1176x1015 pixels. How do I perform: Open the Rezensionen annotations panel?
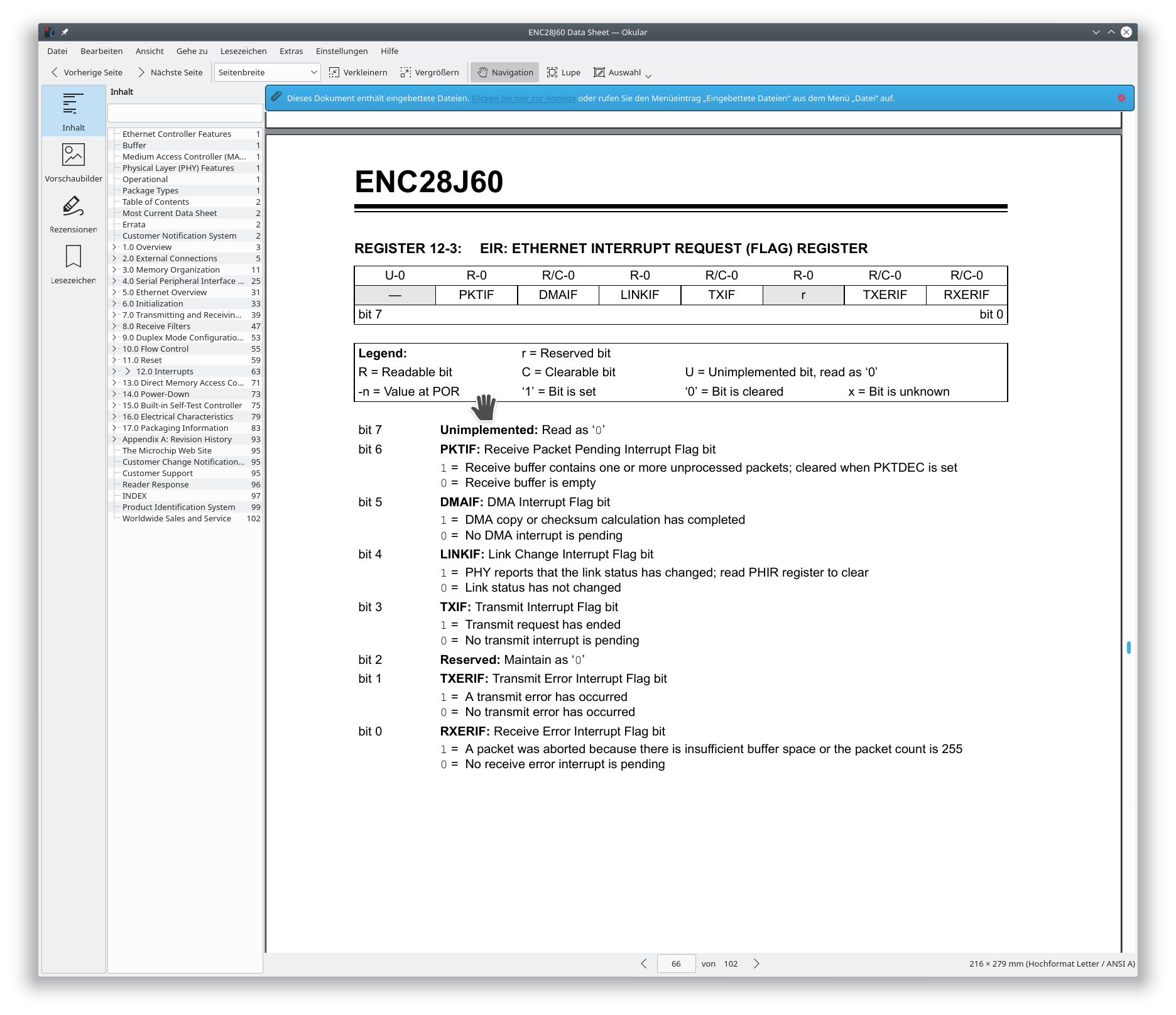point(73,214)
